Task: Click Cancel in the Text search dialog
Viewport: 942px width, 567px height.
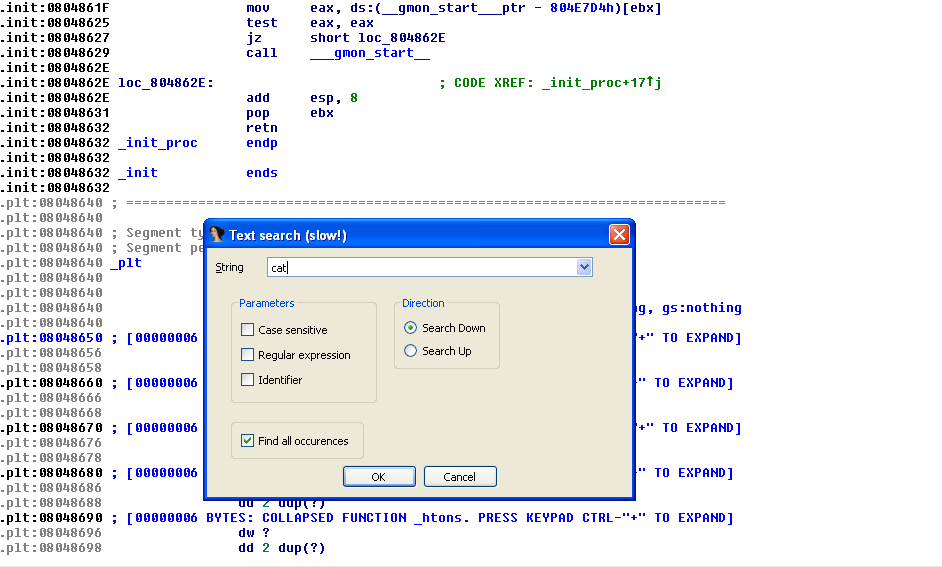Action: (x=460, y=477)
